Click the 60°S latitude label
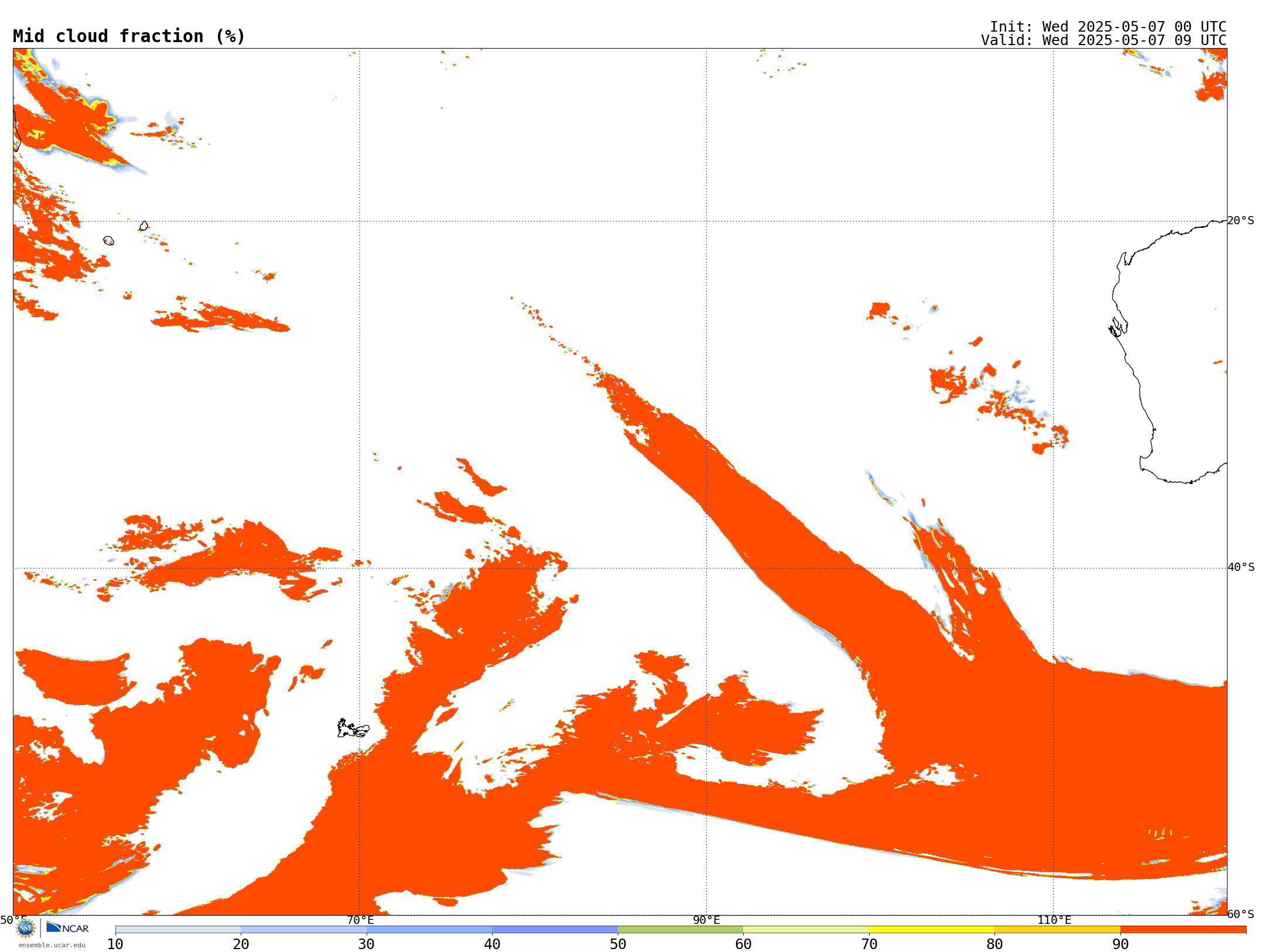Screen dimensions: 1265x952 click(x=1241, y=914)
